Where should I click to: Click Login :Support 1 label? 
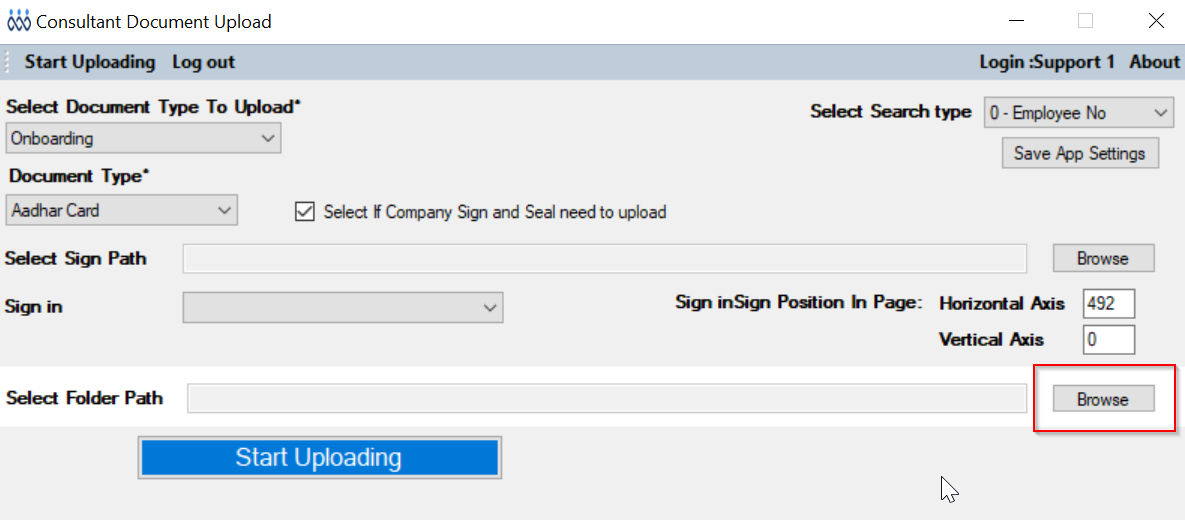1046,62
